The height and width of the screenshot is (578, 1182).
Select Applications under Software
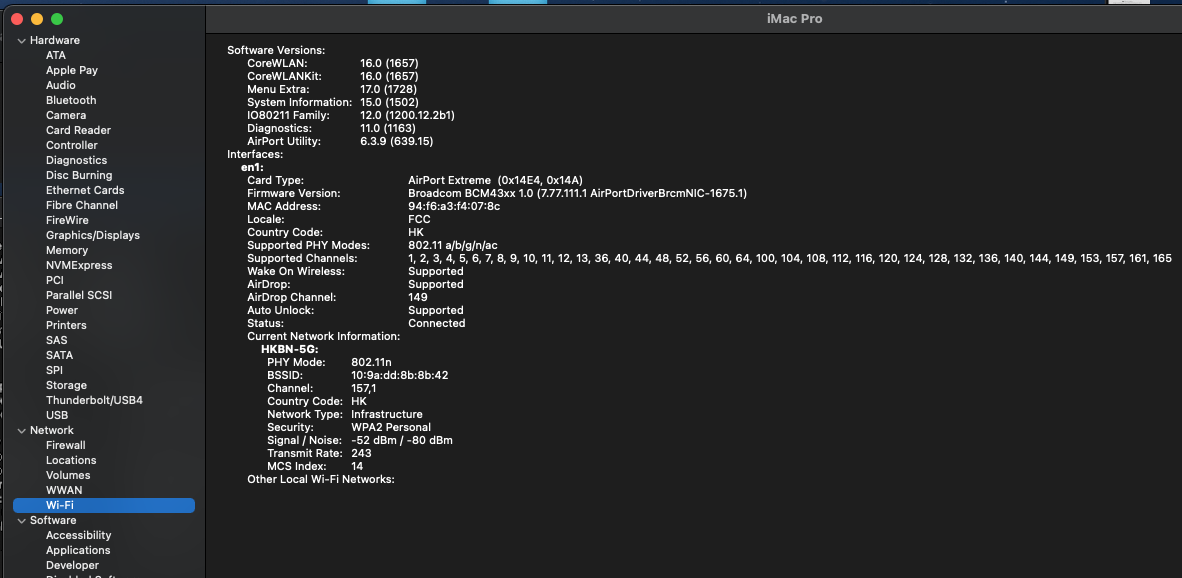point(78,550)
